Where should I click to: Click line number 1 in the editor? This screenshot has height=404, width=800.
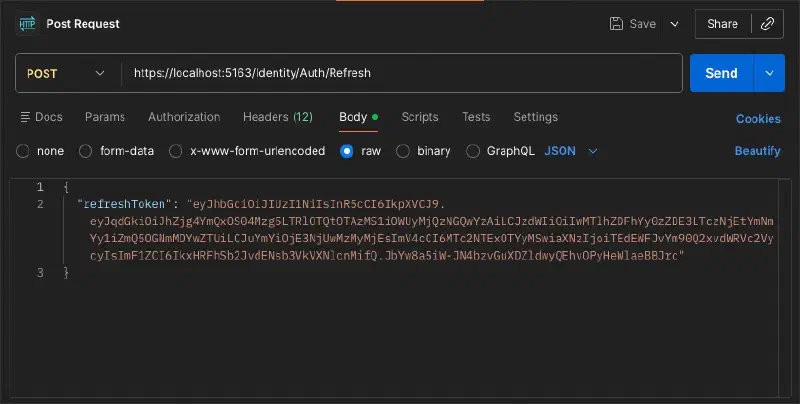pos(40,187)
